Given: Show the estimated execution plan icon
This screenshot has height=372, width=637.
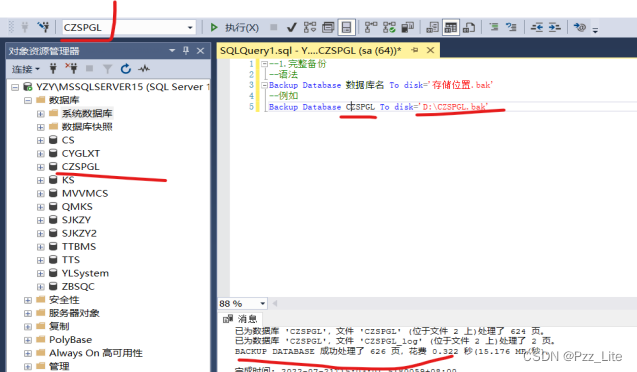Looking at the screenshot, I should [310, 28].
